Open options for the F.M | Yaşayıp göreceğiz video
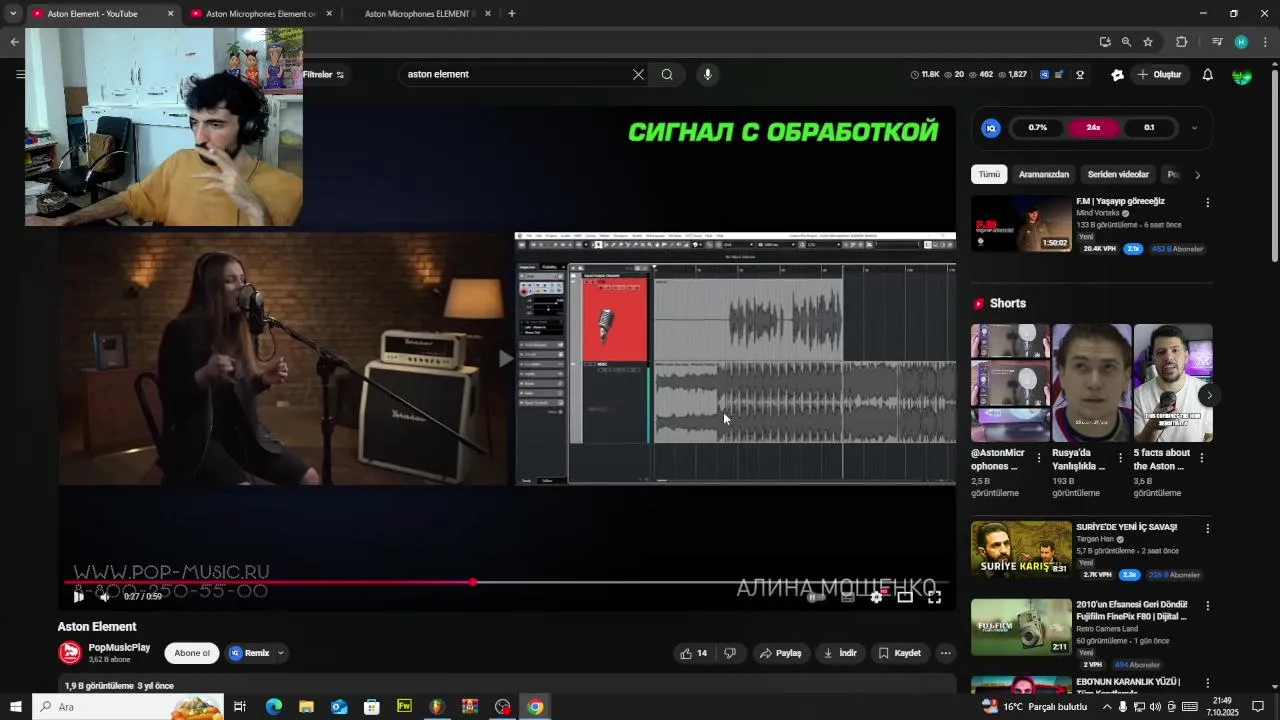1280x720 pixels. coord(1207,202)
